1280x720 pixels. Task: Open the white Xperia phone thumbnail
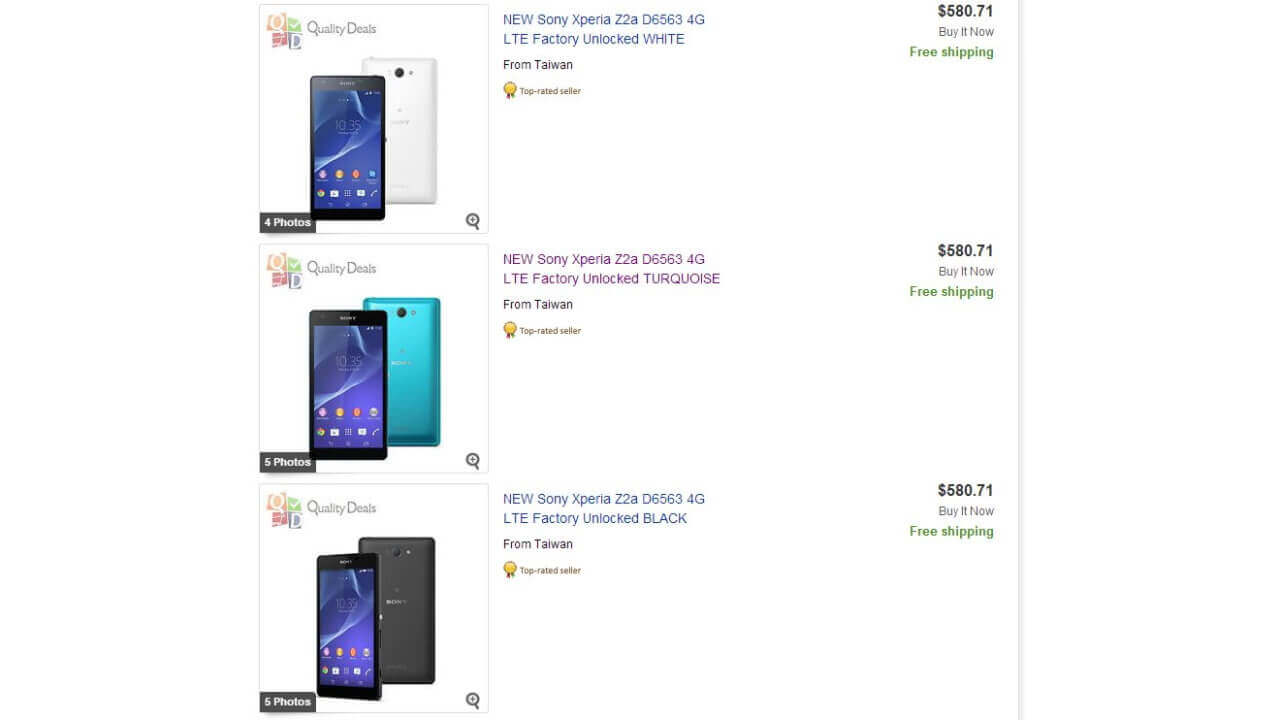(x=374, y=135)
